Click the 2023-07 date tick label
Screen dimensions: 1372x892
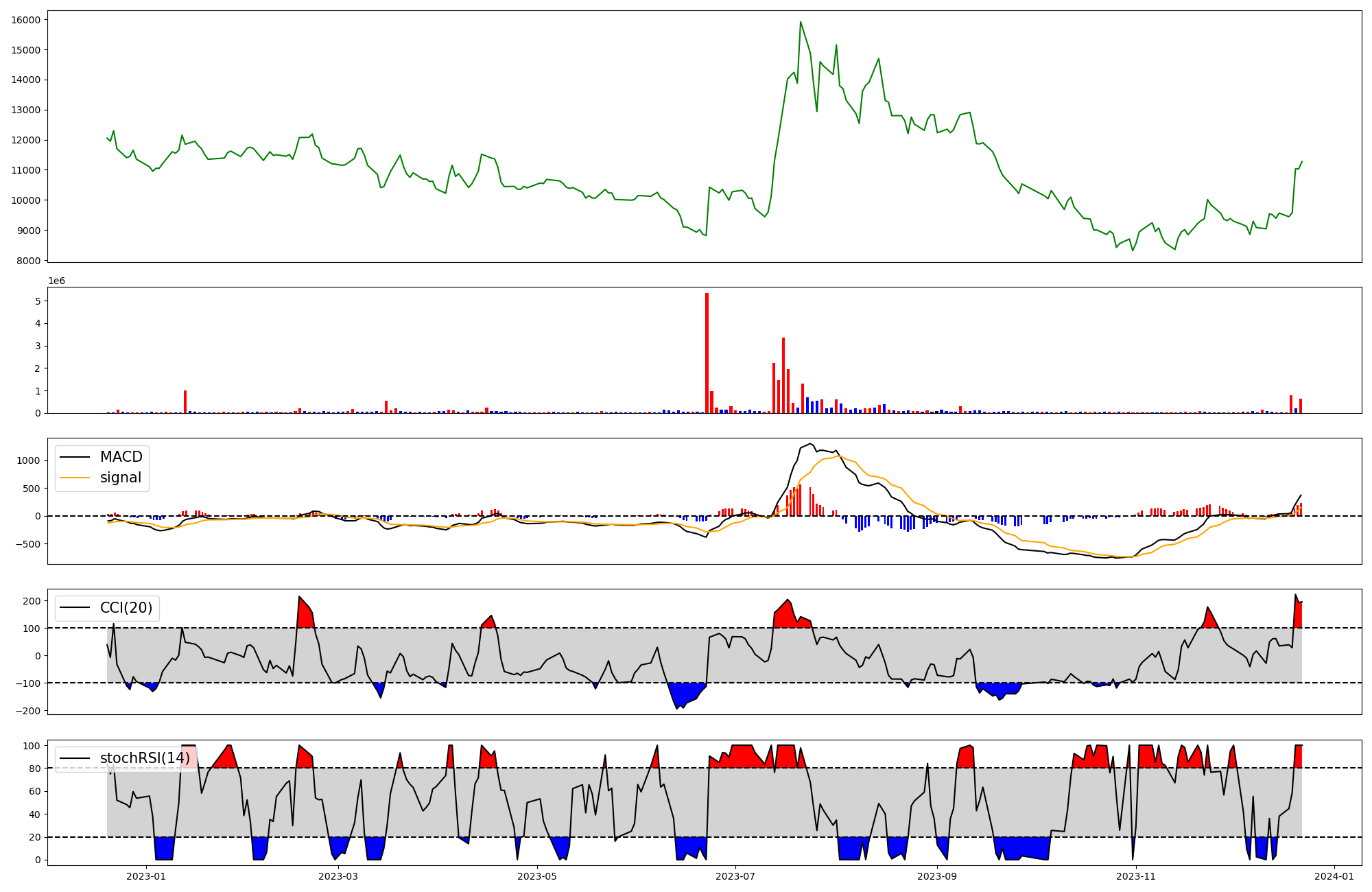(735, 876)
